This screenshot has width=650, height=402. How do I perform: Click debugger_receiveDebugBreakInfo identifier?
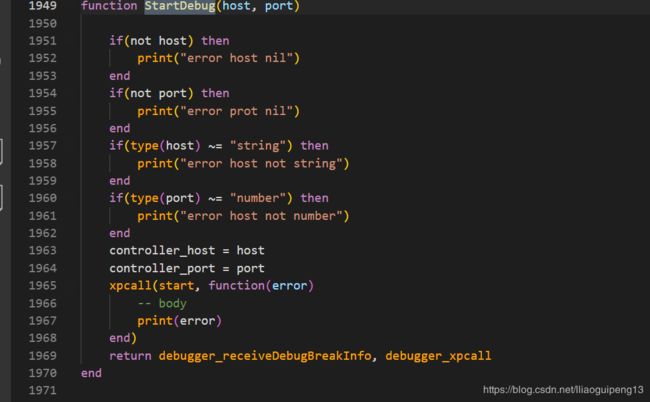click(x=265, y=356)
